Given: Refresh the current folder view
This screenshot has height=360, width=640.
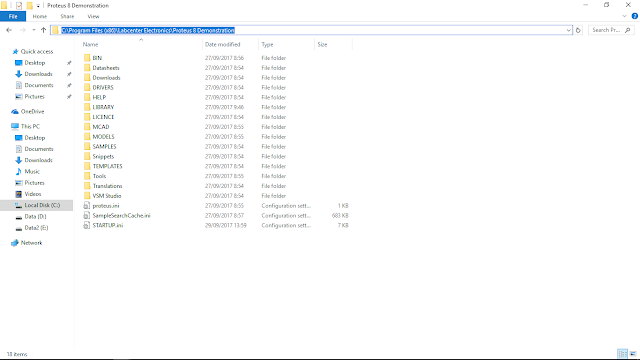Looking at the screenshot, I should pos(578,30).
